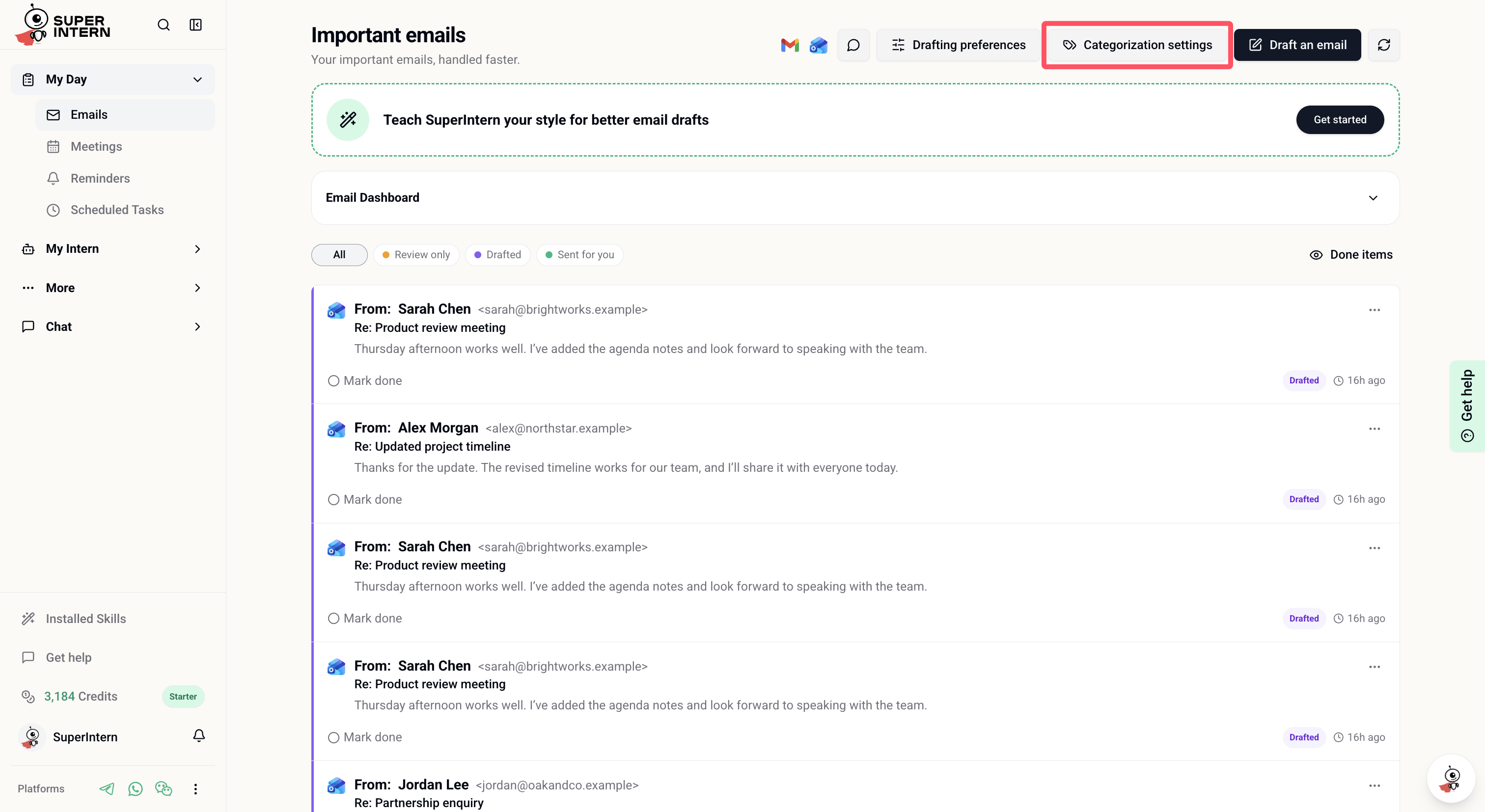
Task: Click the Outlook icon on Jordan Lee email
Action: (x=336, y=785)
